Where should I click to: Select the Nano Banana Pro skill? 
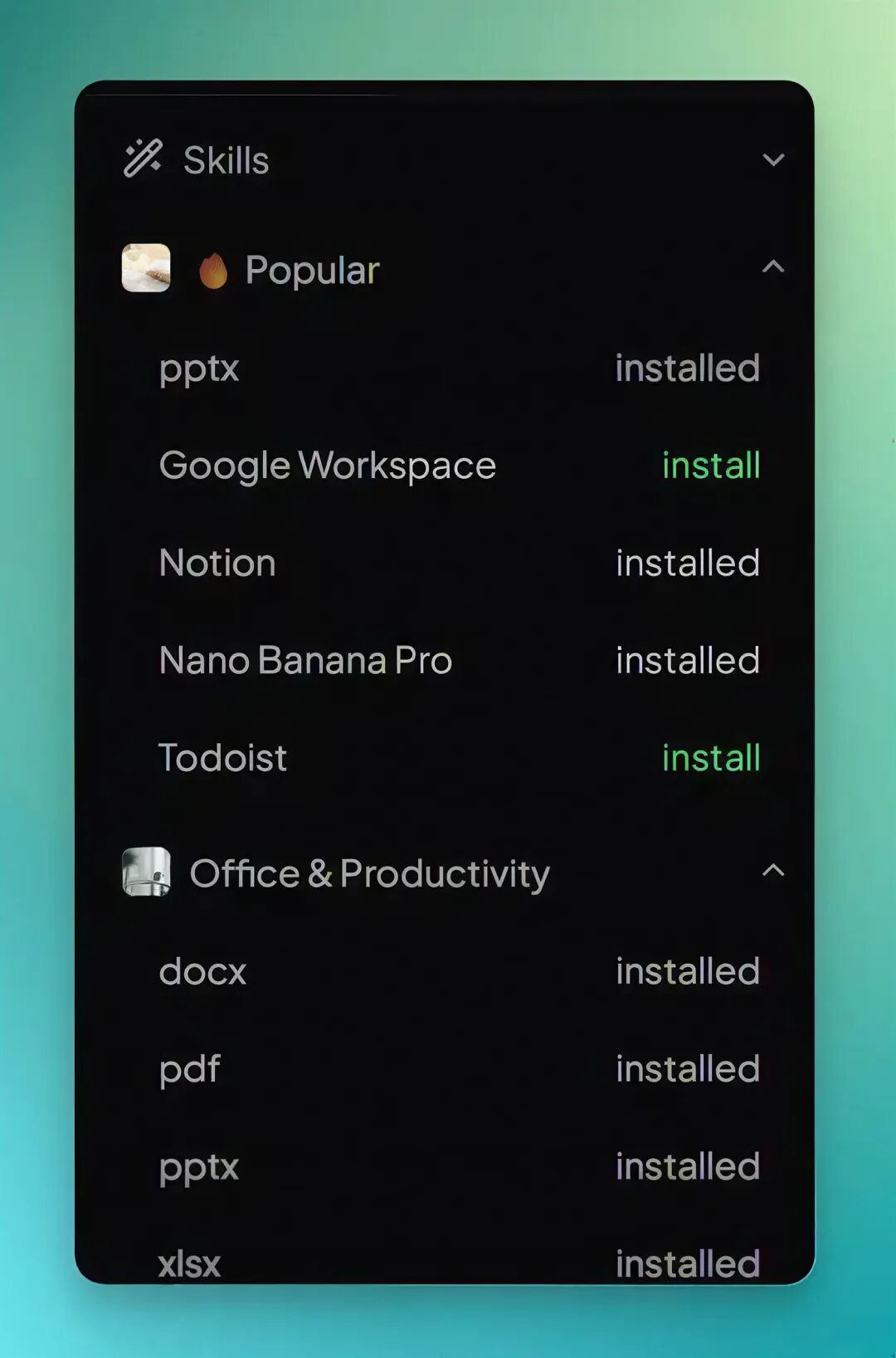(305, 661)
